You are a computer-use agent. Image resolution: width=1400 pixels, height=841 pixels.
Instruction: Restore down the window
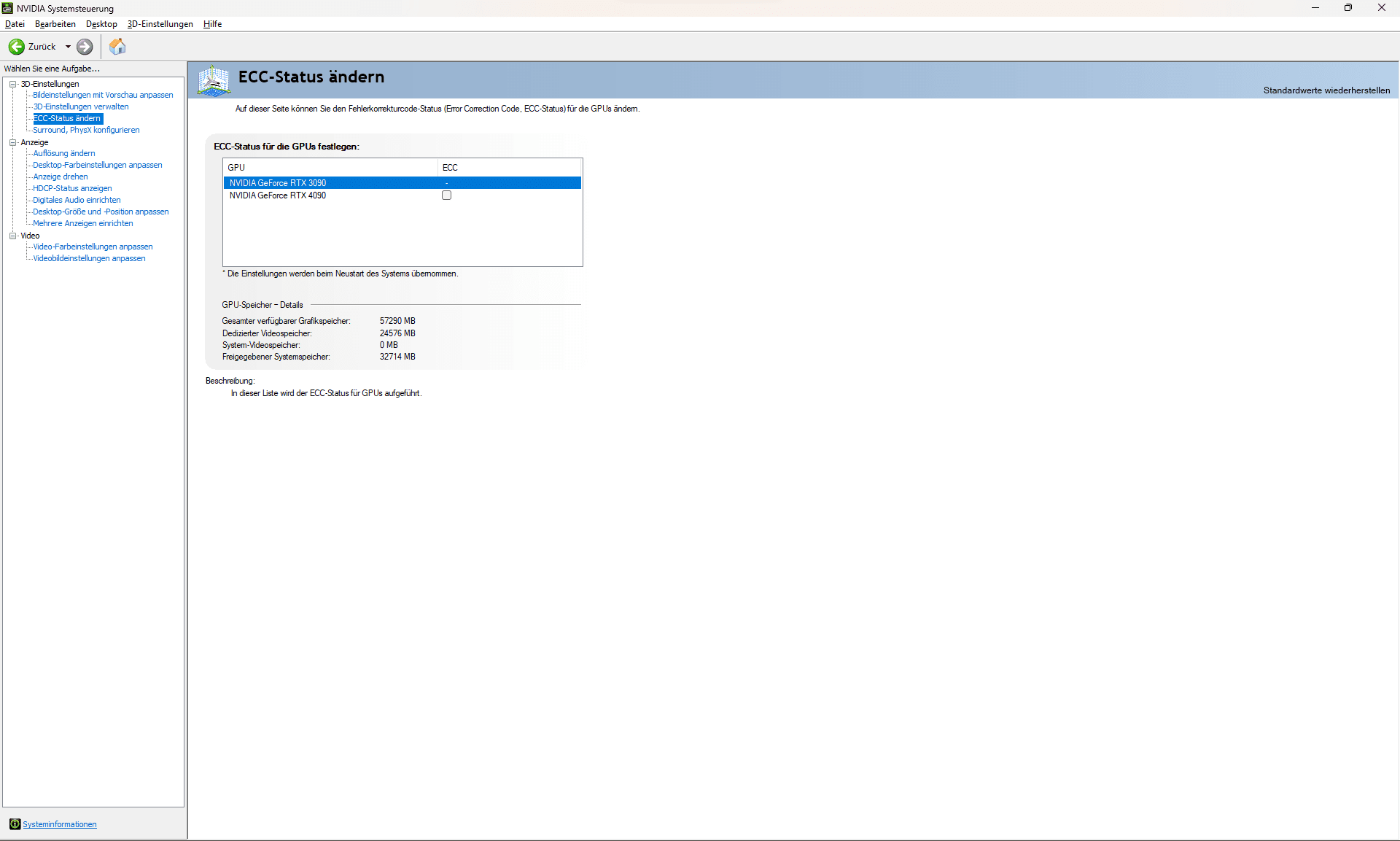[x=1348, y=8]
